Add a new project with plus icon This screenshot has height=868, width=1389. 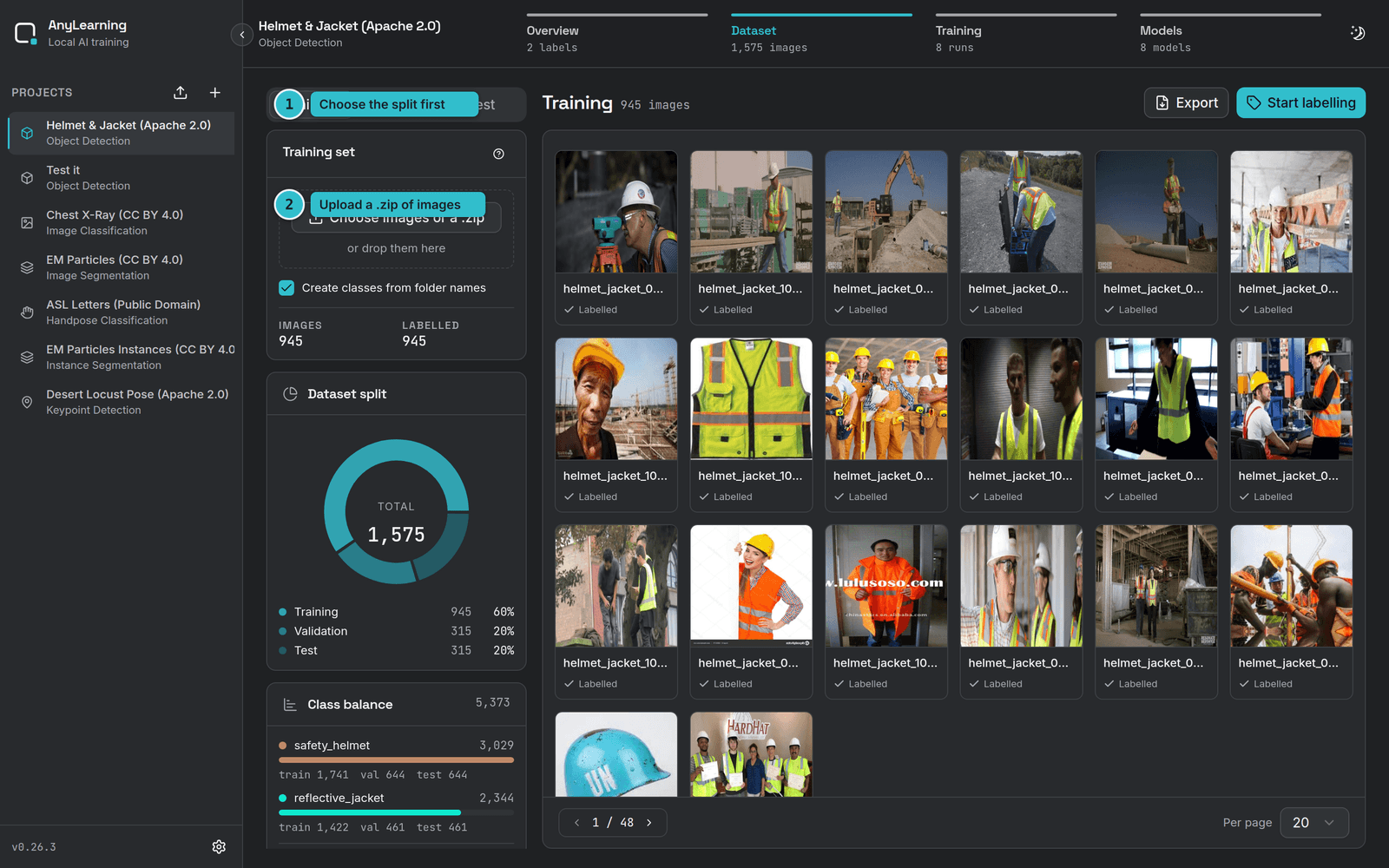215,93
